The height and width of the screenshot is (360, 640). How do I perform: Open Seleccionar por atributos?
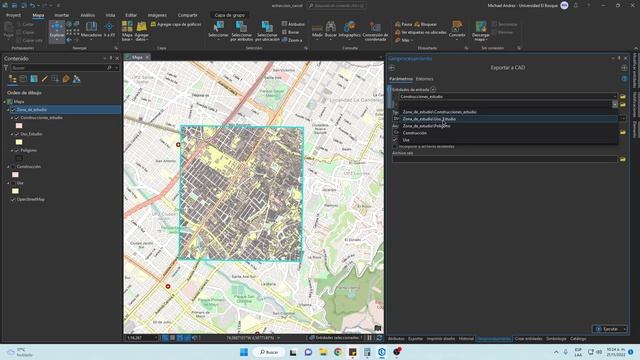pos(242,31)
